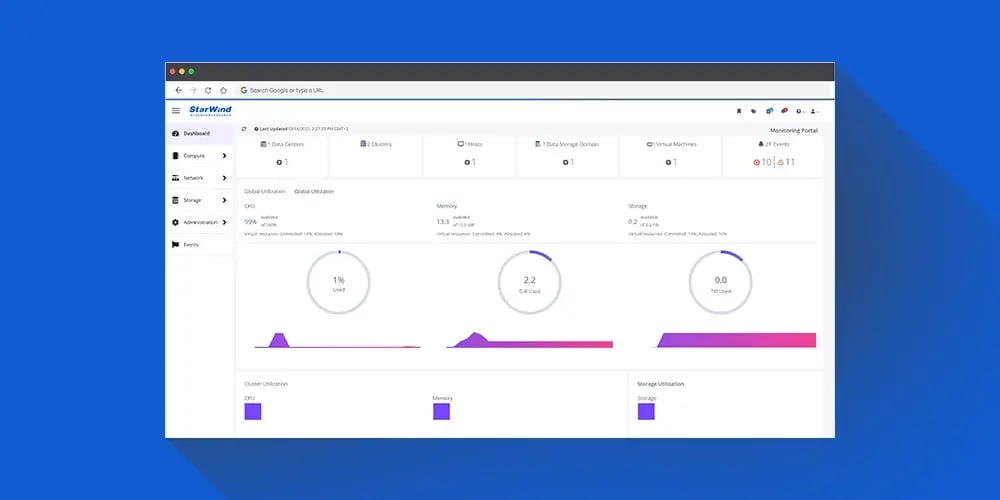Open the help dropdown in the header
This screenshot has height=500, width=1000.
click(800, 112)
